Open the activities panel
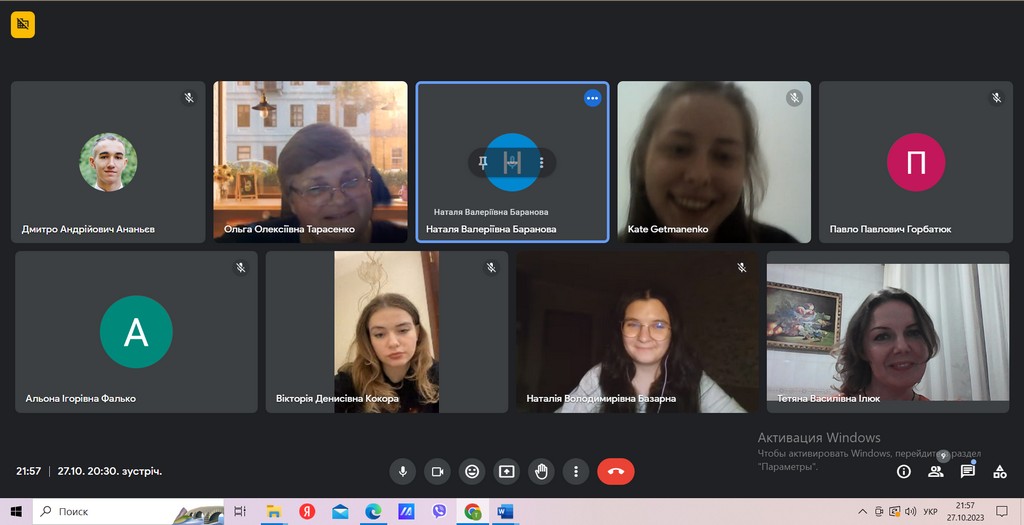Viewport: 1024px width, 525px height. 1000,471
